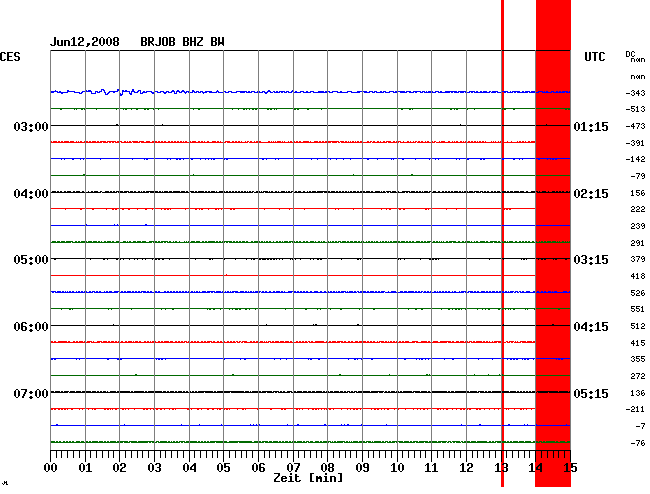Select the 10 minute tick label
This screenshot has height=494, width=650.
click(x=397, y=468)
